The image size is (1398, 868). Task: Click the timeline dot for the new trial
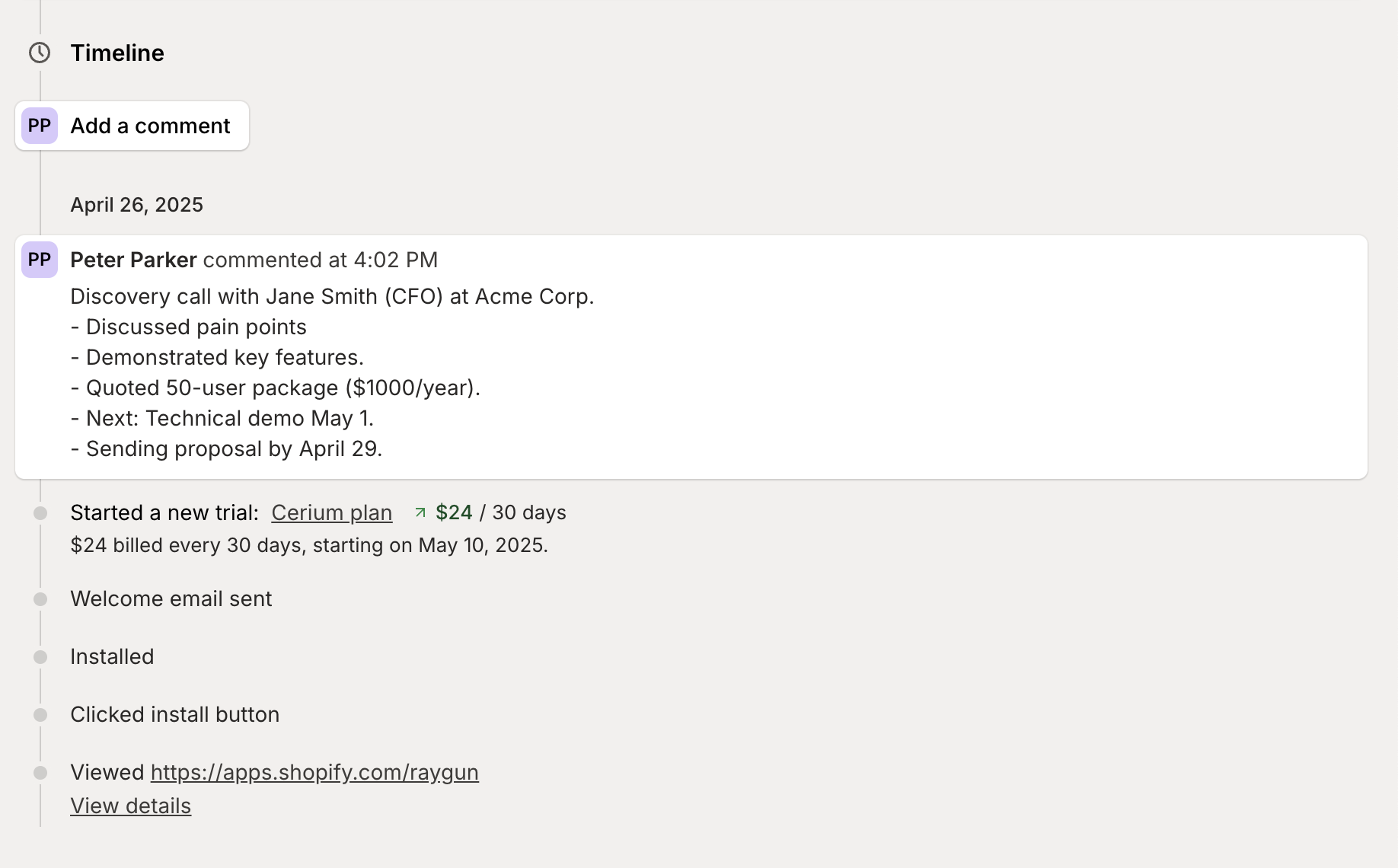coord(41,513)
